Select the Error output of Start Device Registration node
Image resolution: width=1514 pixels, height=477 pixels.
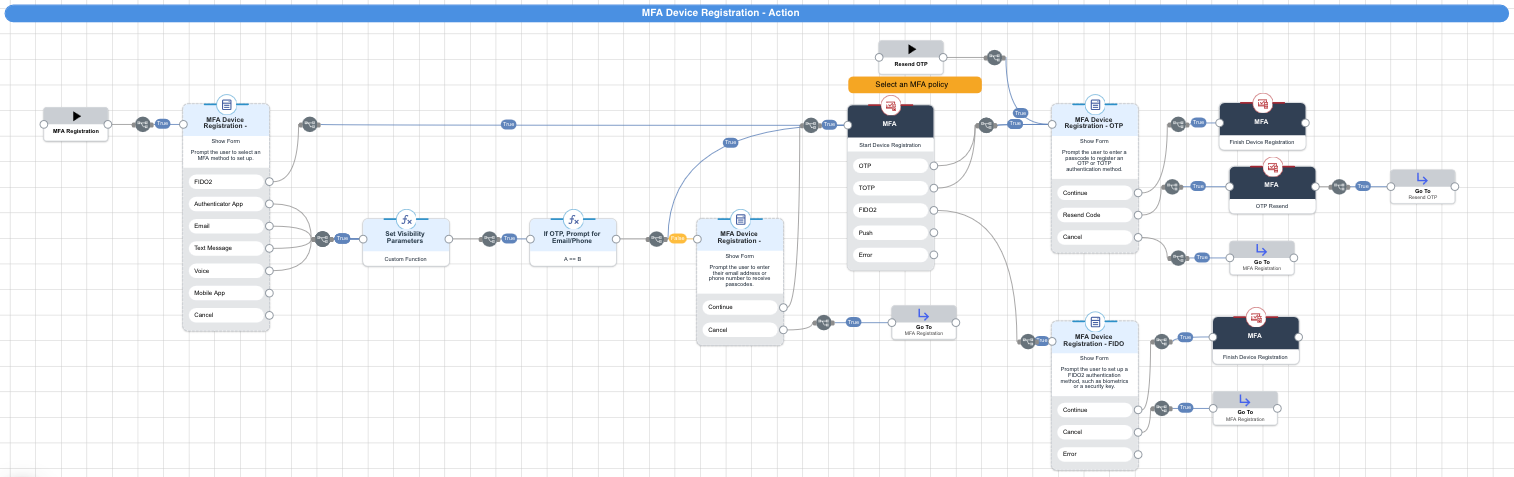pos(890,255)
